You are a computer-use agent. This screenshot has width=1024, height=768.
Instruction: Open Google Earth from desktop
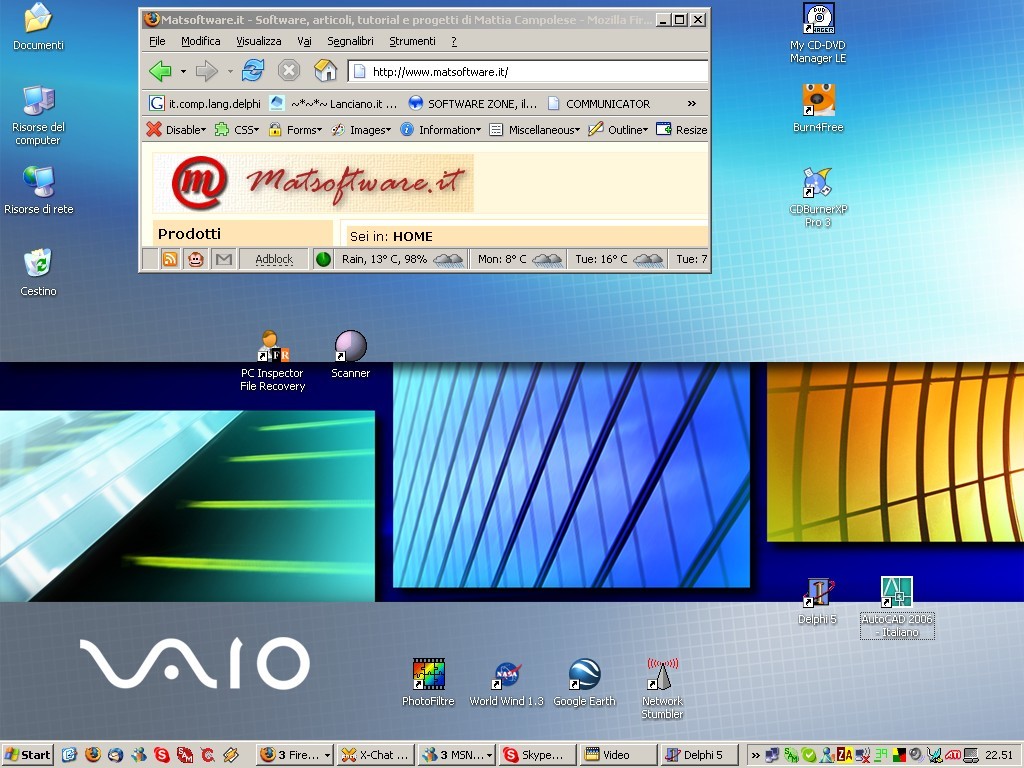[584, 682]
